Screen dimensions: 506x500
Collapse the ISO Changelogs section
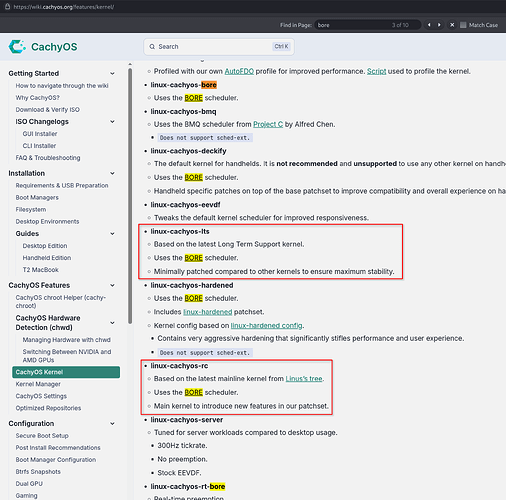pos(112,122)
